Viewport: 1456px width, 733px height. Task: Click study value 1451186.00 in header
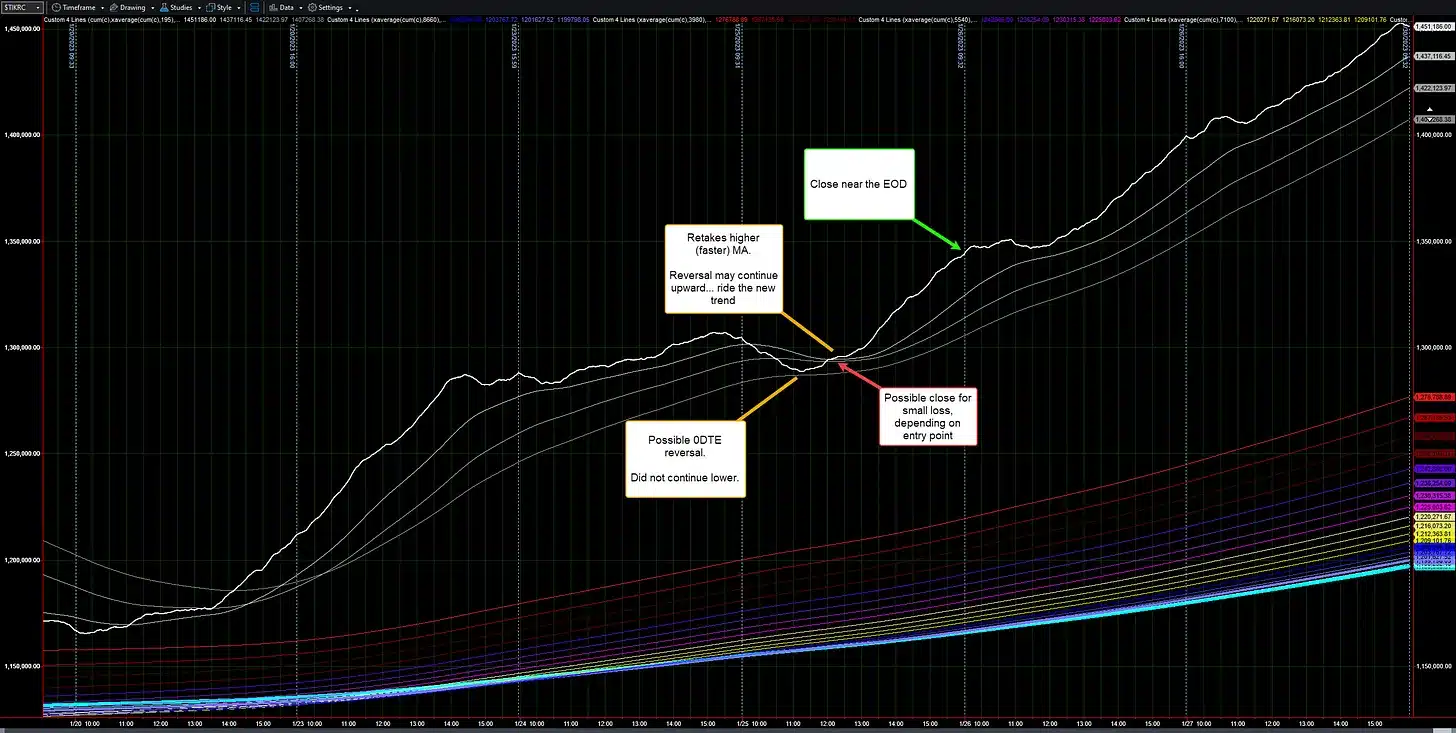pos(200,20)
